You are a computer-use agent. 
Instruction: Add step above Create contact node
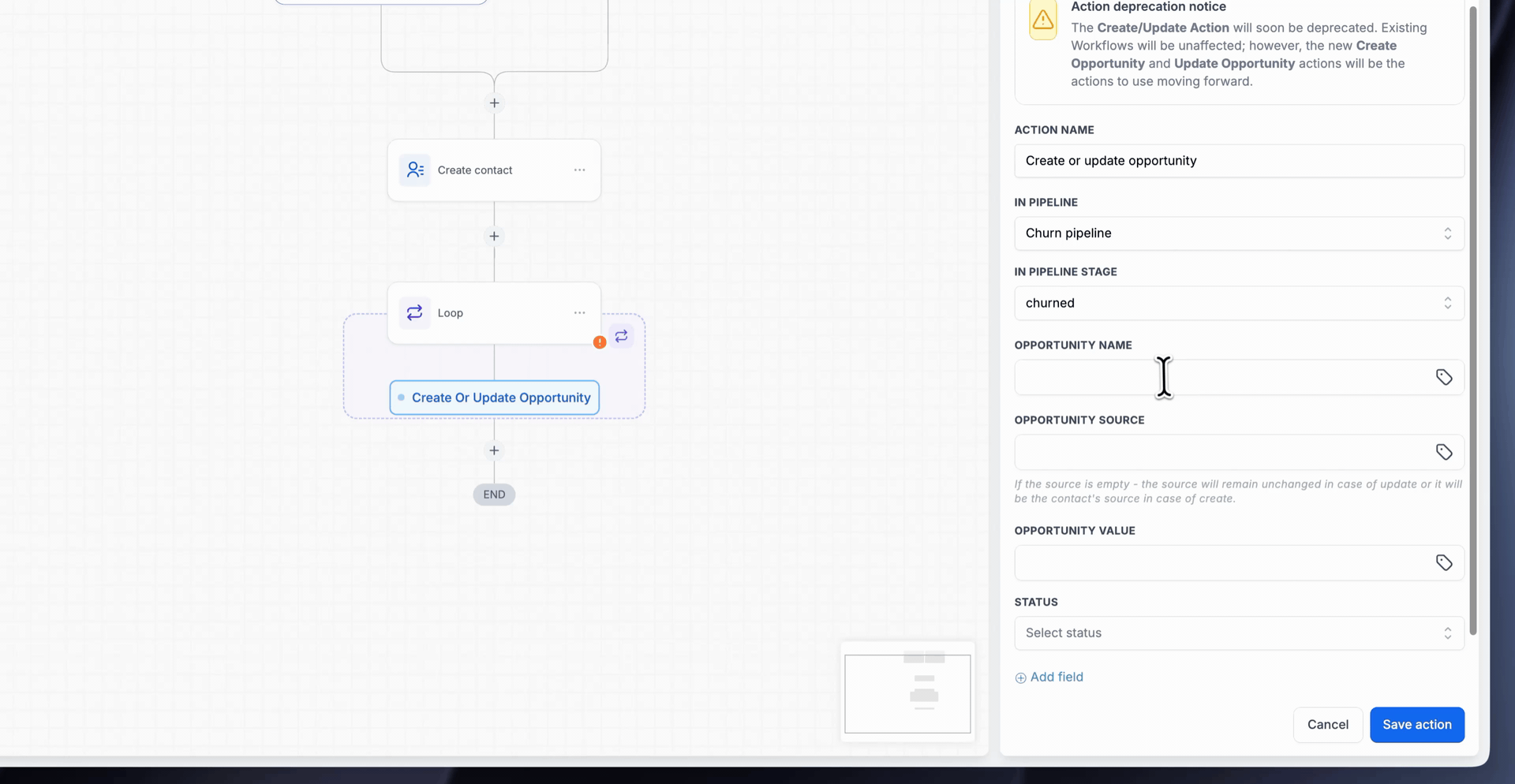(x=494, y=103)
